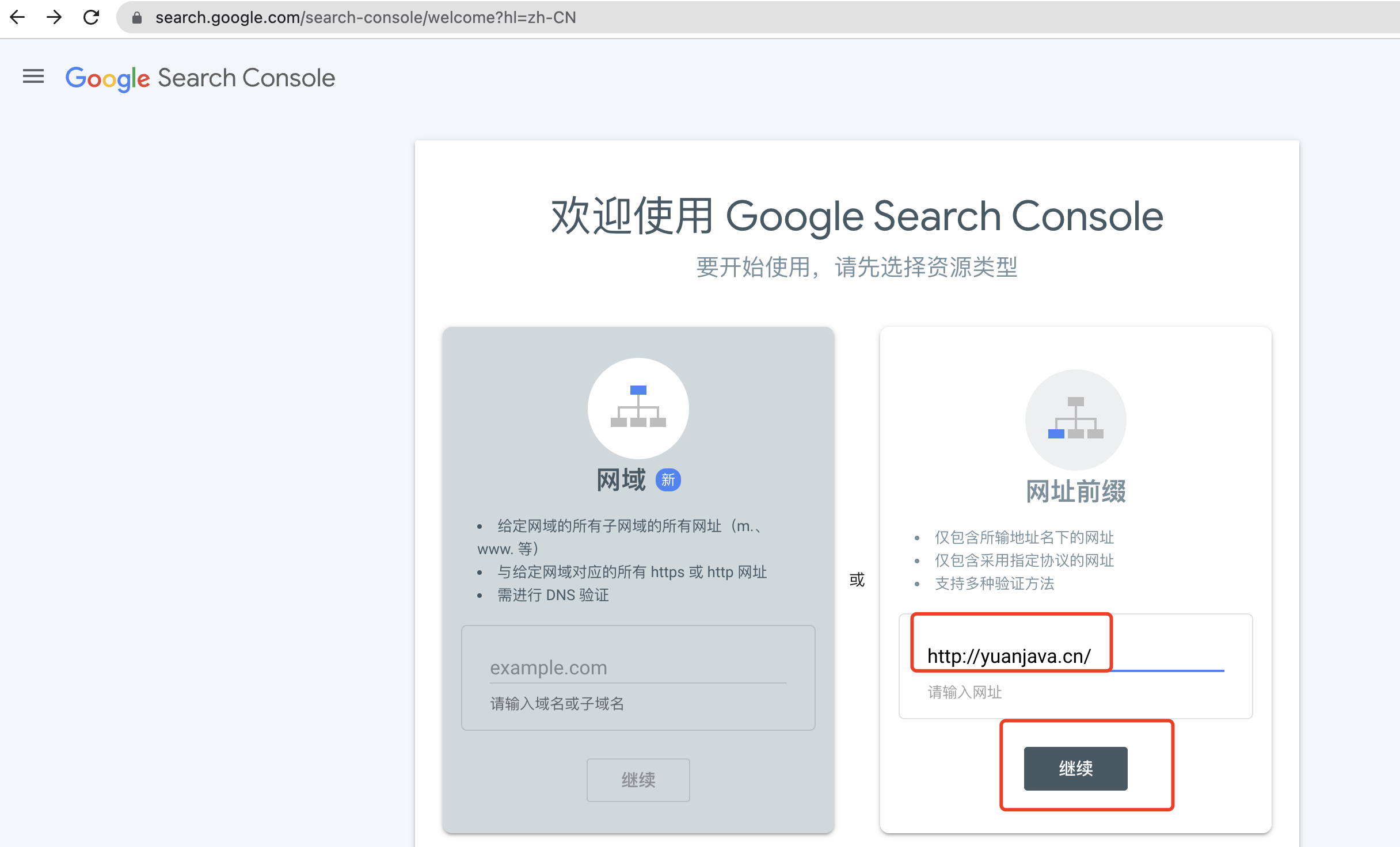Focus the URL field containing http://yuanjava.cn/

pos(1075,657)
